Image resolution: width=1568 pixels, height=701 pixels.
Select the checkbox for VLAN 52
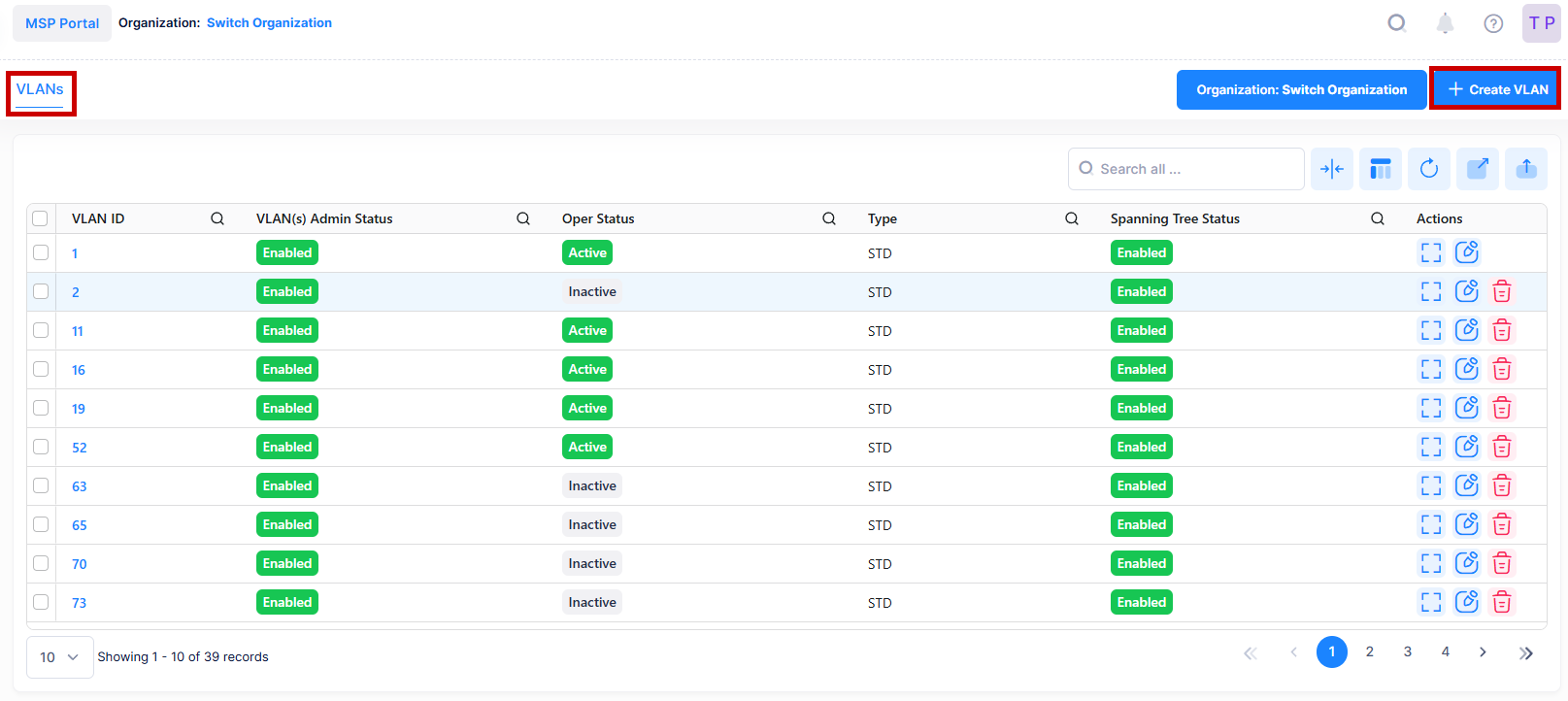point(41,447)
